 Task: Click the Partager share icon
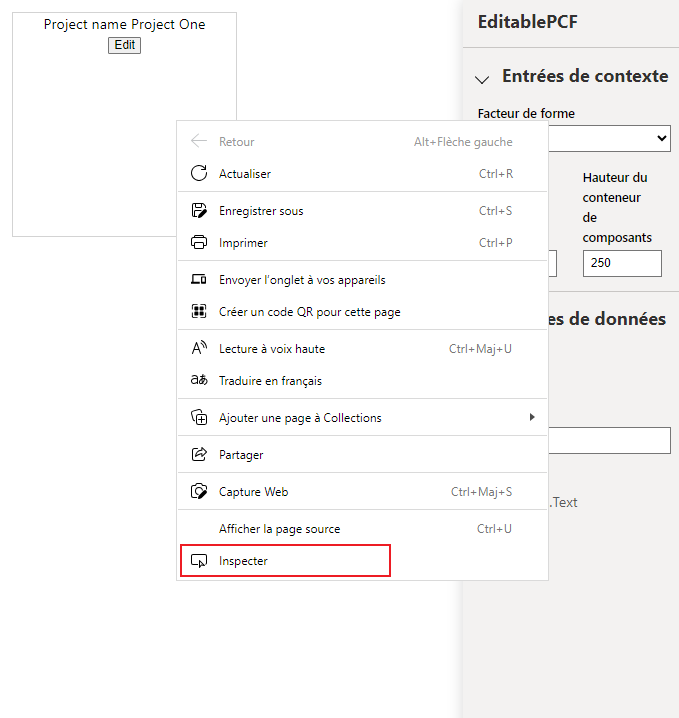[x=199, y=454]
